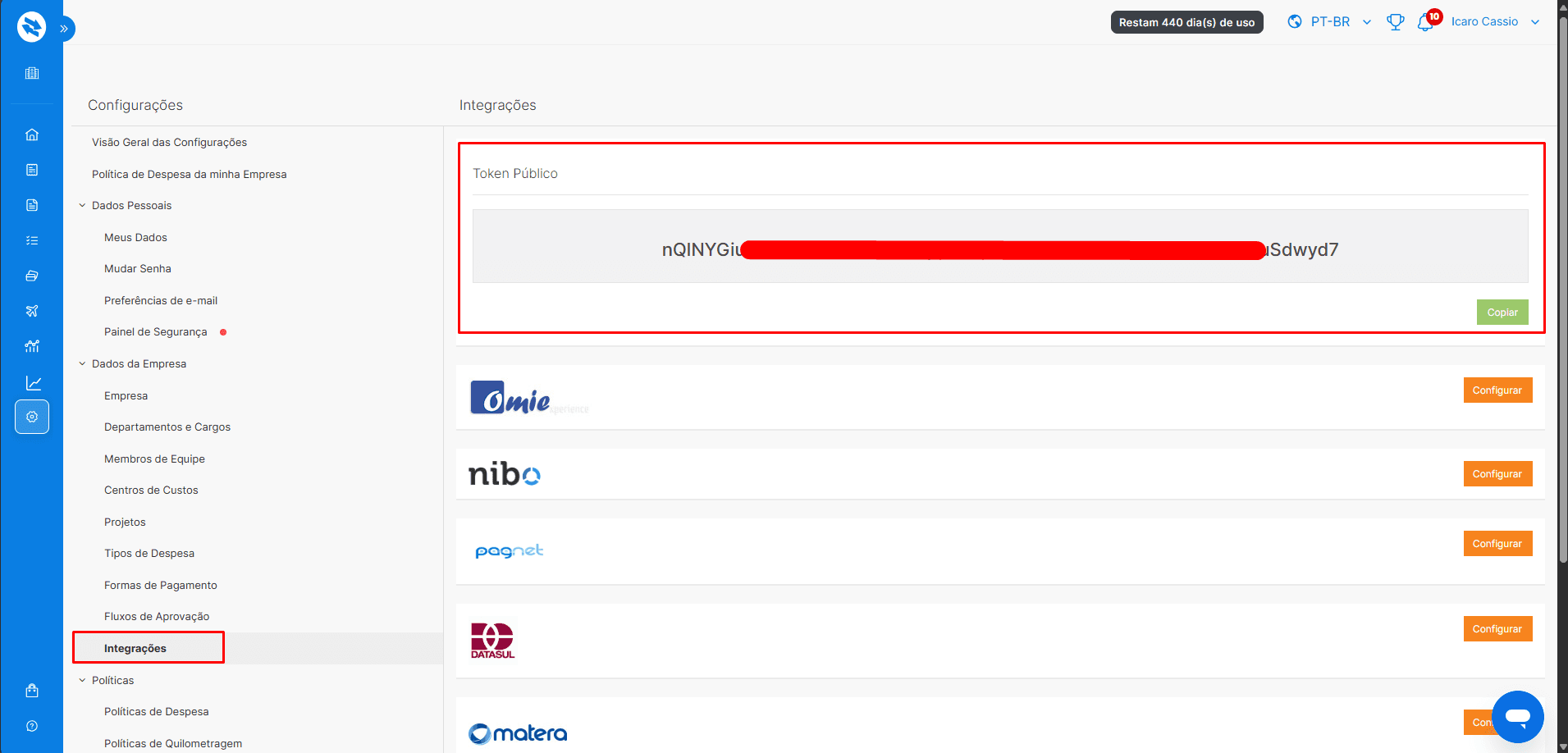1568x753 pixels.
Task: Click the public token value field
Action: coord(1000,246)
